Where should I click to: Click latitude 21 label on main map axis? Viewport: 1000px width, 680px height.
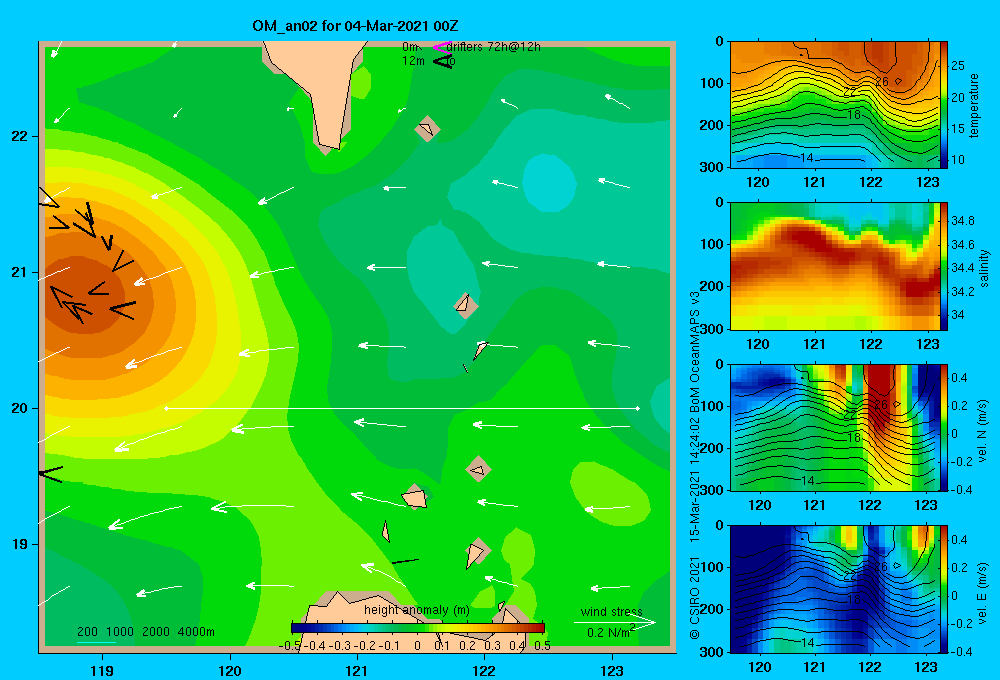click(19, 272)
